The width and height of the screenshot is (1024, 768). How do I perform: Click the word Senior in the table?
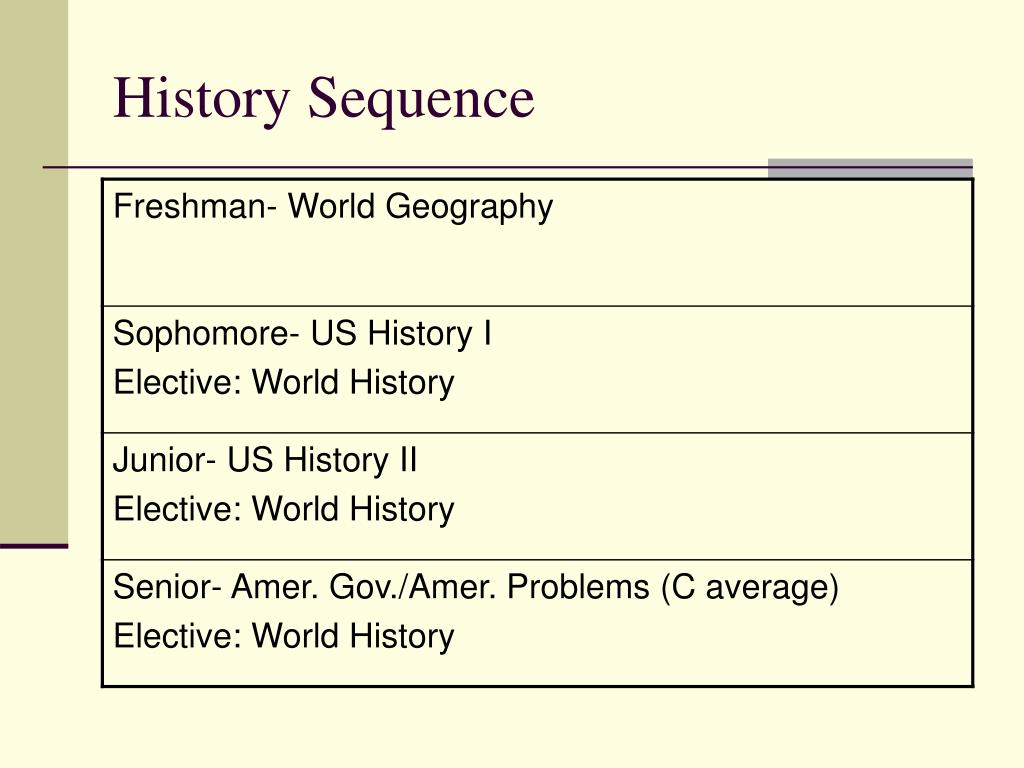click(163, 586)
